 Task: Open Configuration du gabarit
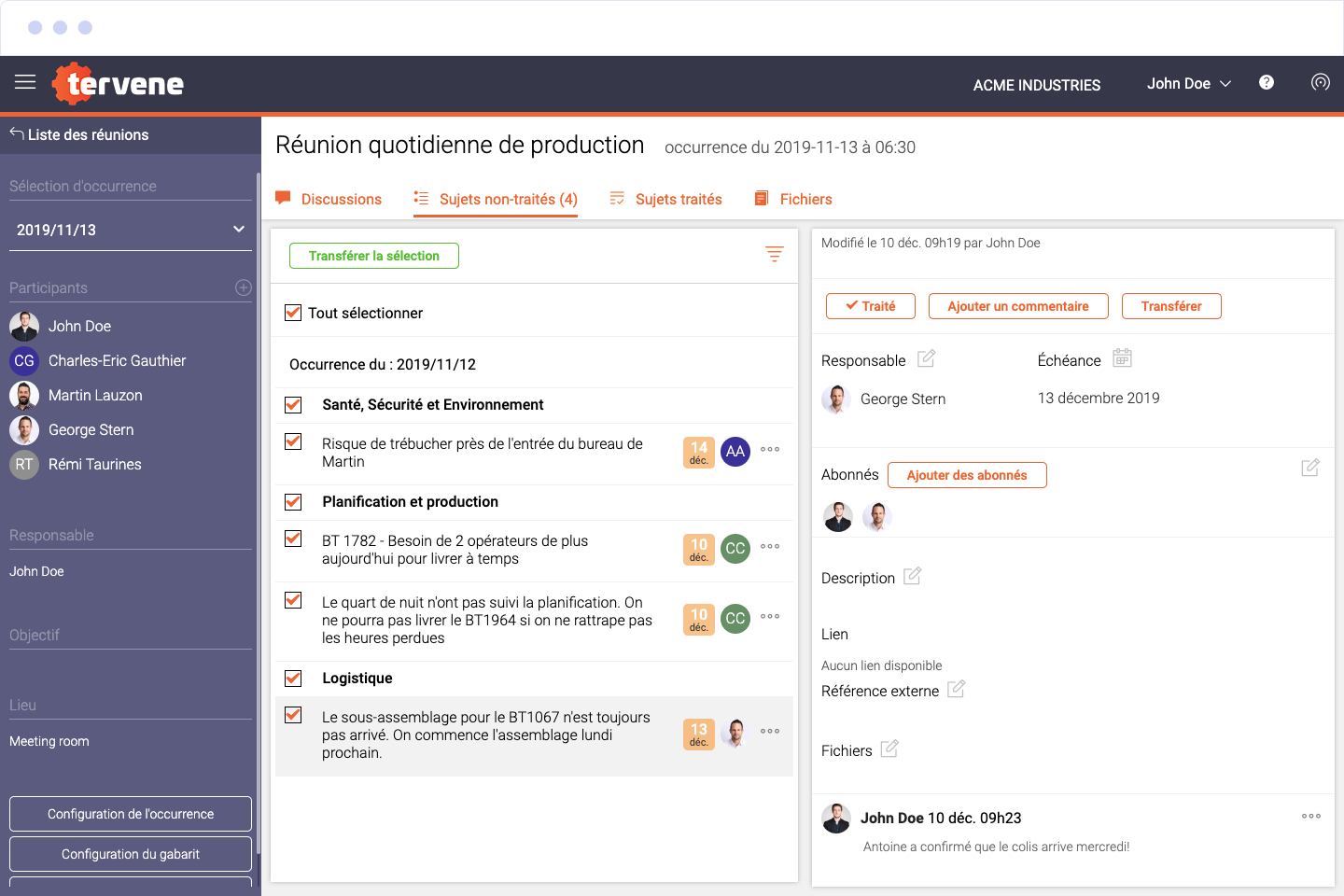click(x=131, y=854)
